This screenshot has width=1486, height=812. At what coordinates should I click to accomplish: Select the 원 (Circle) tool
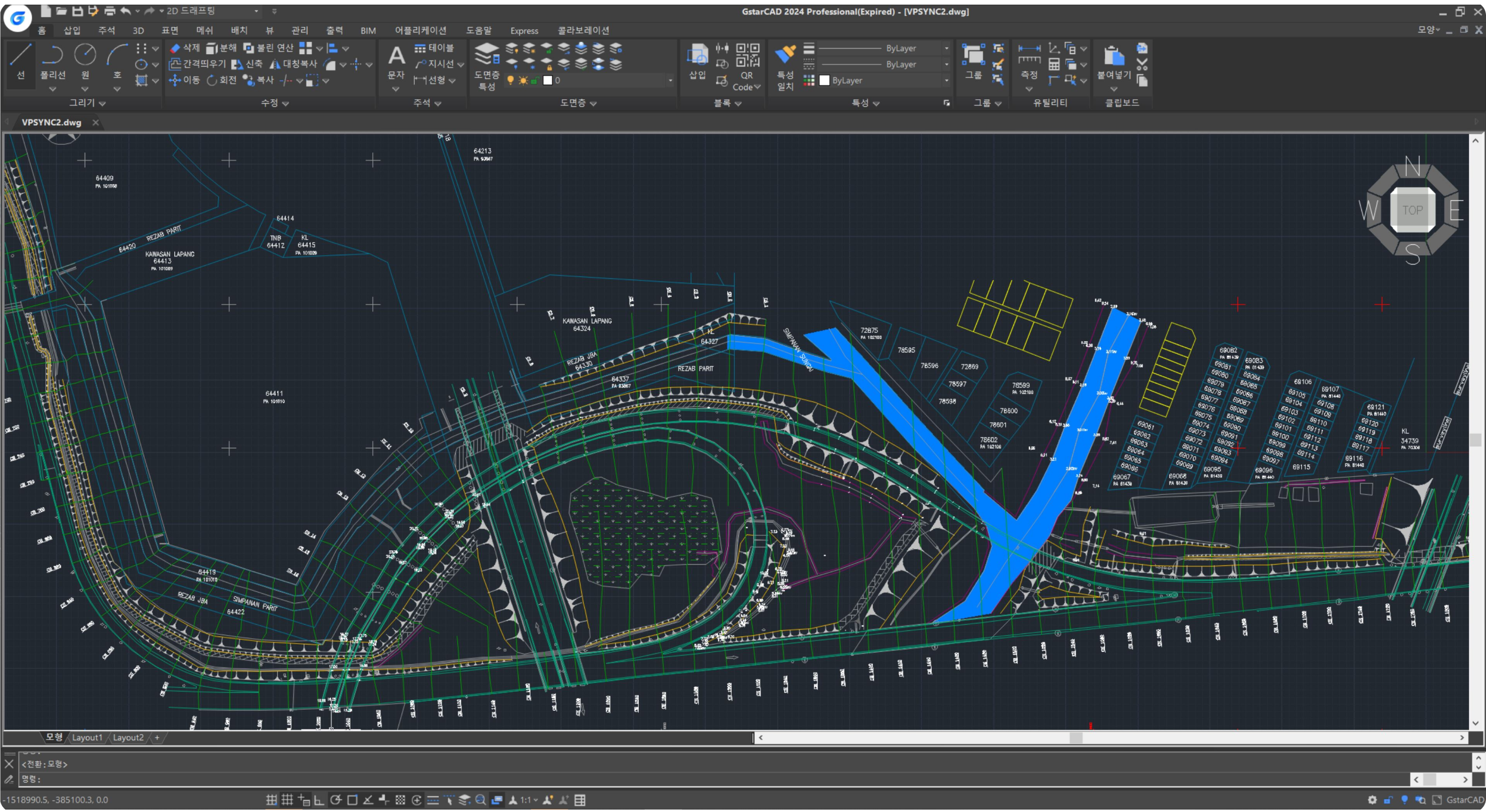85,61
